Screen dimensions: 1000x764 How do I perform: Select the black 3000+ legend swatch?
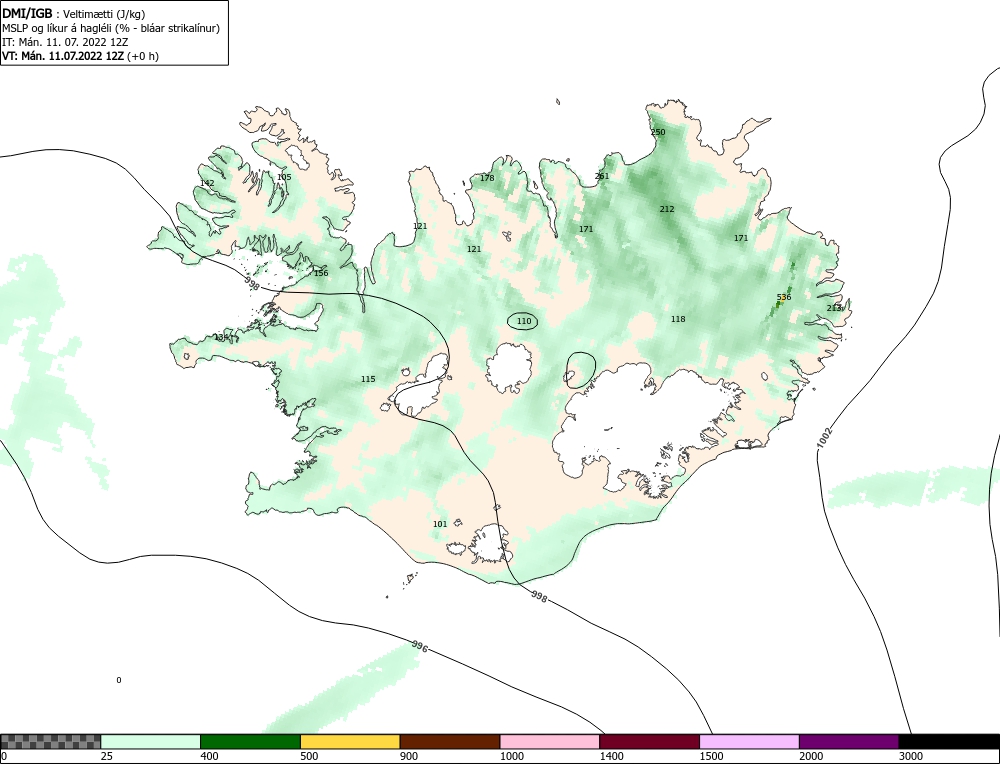pyautogui.click(x=949, y=741)
